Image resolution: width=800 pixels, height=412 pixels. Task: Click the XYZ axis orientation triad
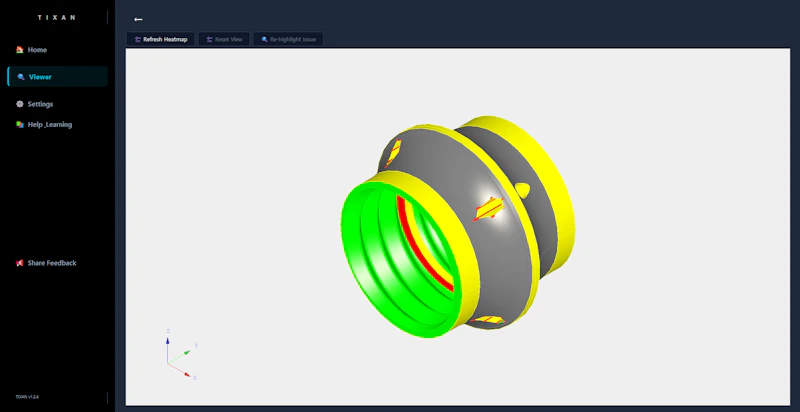coord(180,354)
